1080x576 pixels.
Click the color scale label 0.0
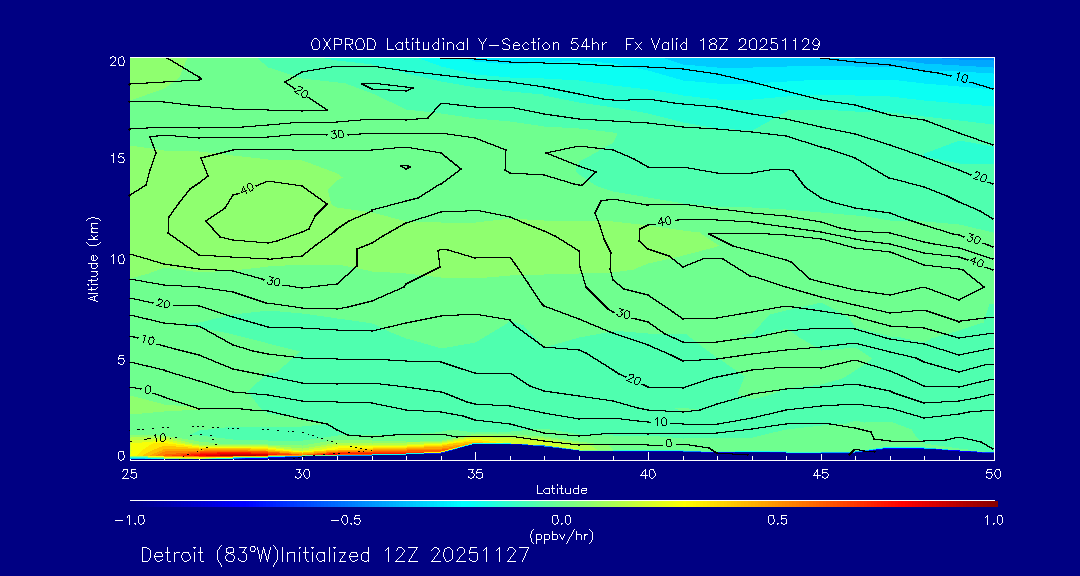(x=562, y=520)
